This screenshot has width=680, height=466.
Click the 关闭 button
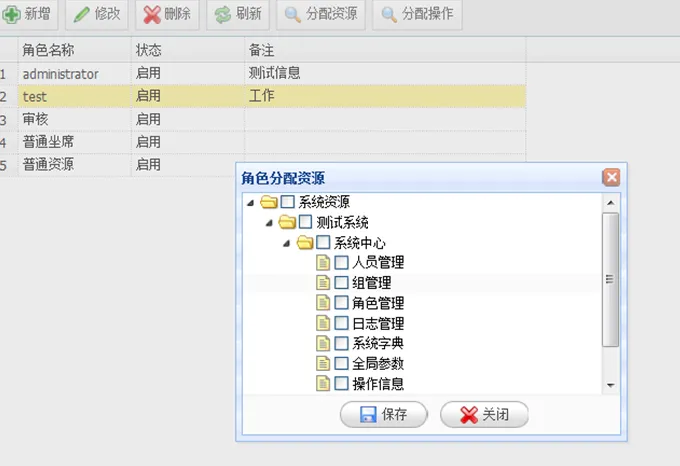click(x=484, y=414)
